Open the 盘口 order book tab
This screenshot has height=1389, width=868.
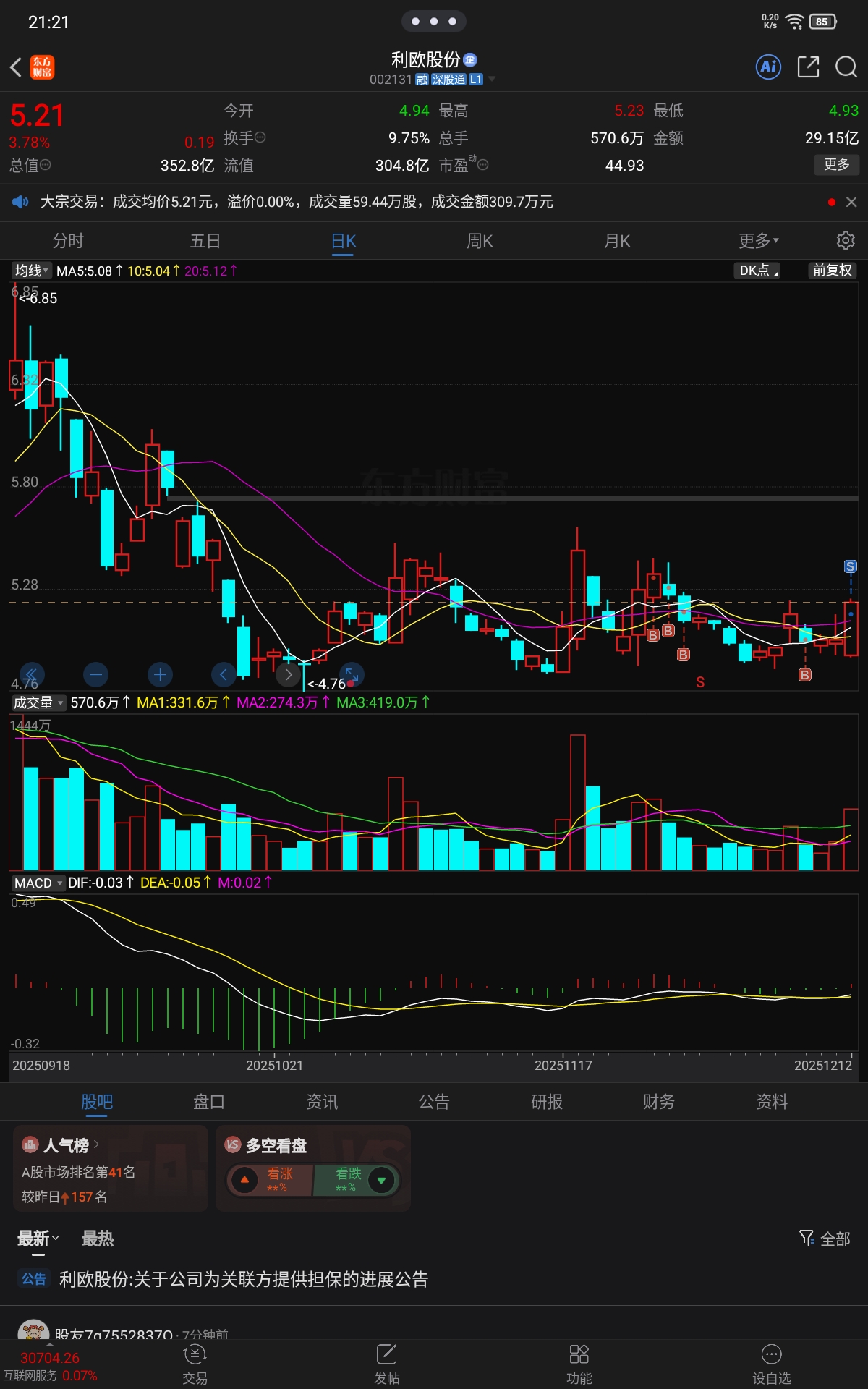point(209,1101)
